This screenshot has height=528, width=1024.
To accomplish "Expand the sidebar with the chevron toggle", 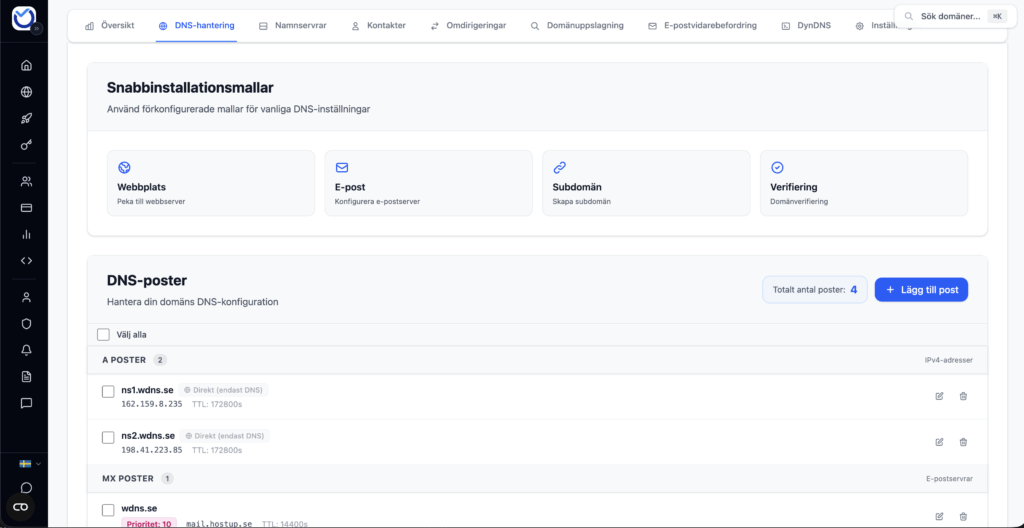I will tap(38, 29).
